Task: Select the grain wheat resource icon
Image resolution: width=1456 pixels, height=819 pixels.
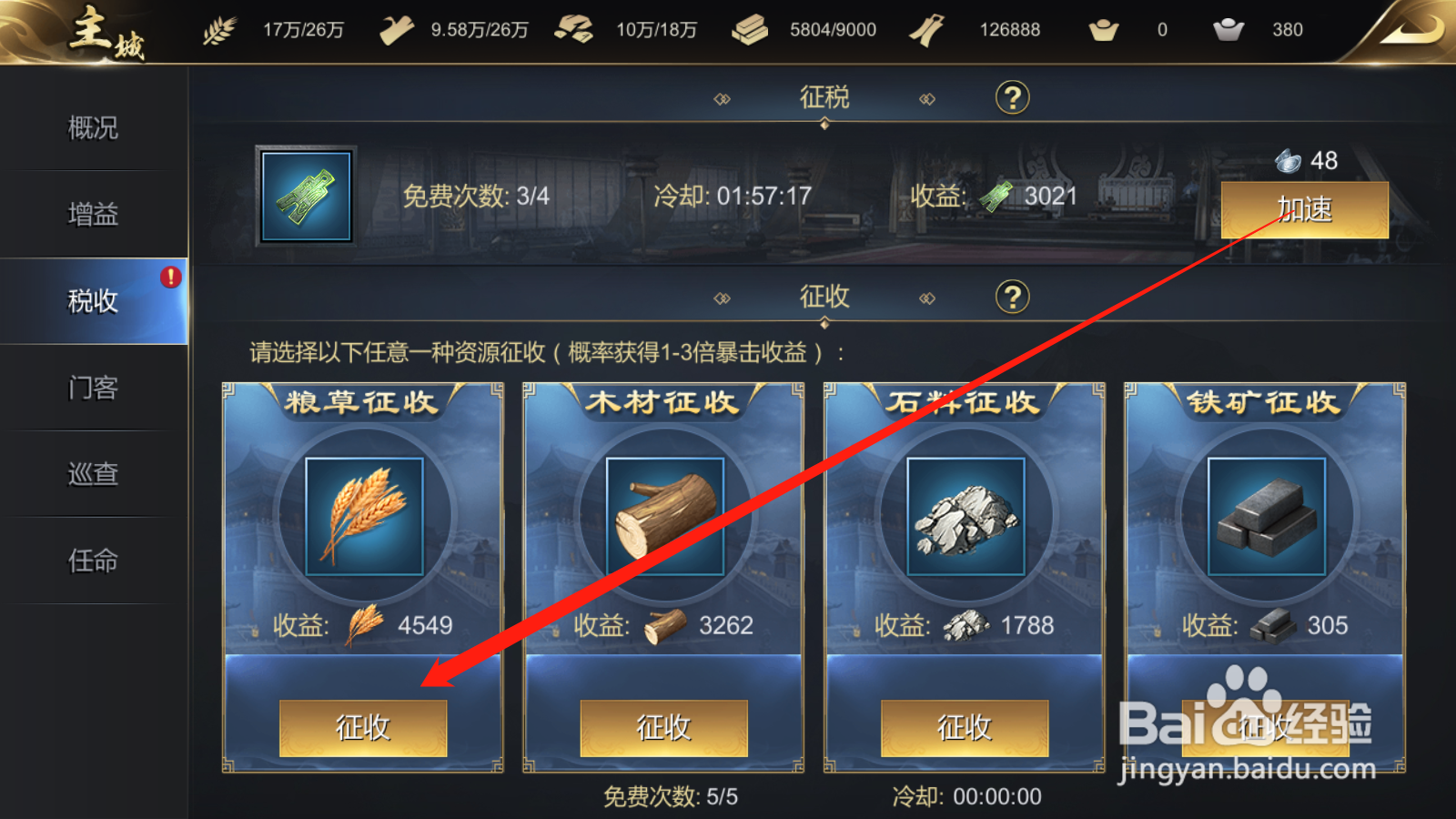Action: (364, 516)
